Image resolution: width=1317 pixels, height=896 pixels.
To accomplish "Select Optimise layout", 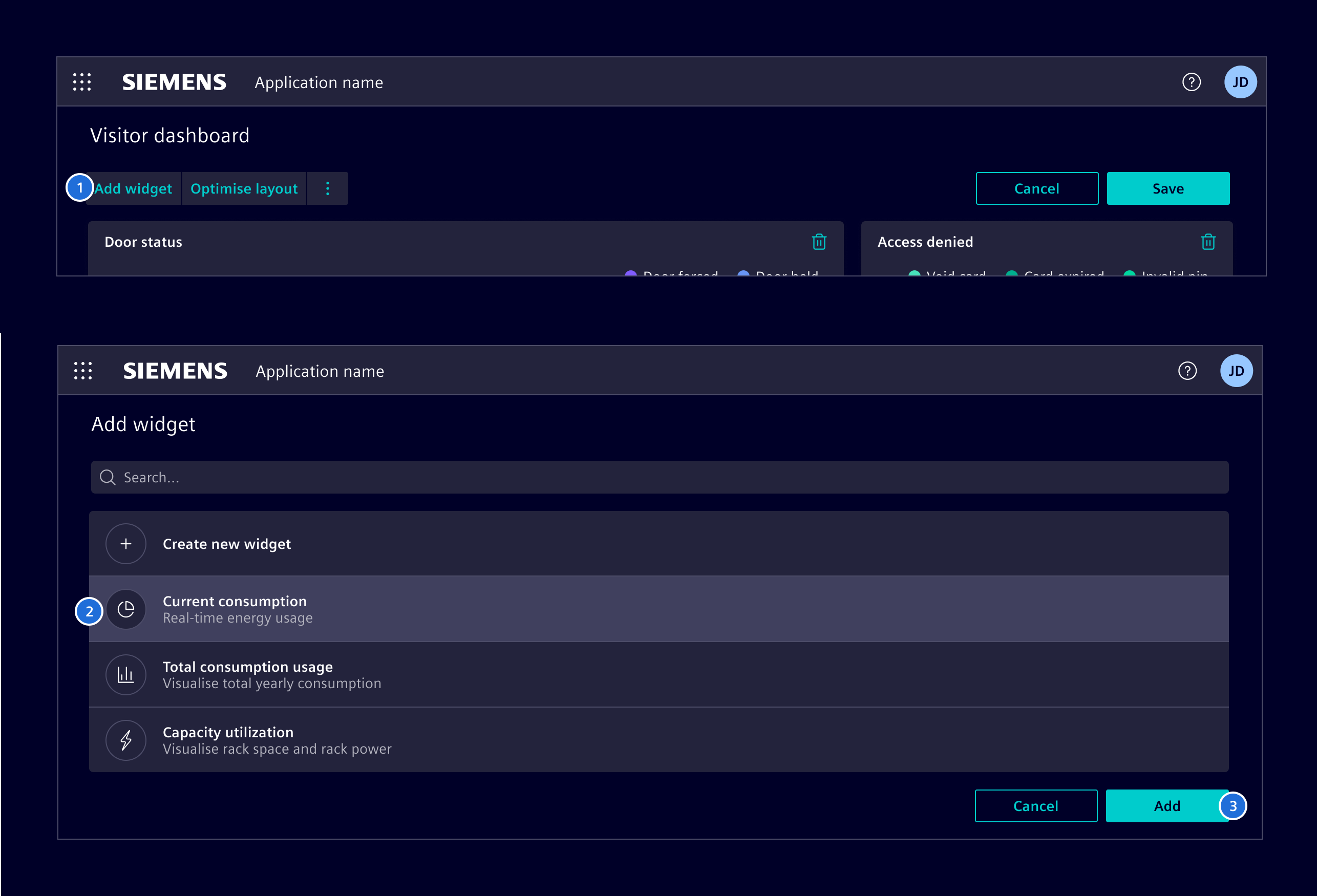I will [x=244, y=188].
